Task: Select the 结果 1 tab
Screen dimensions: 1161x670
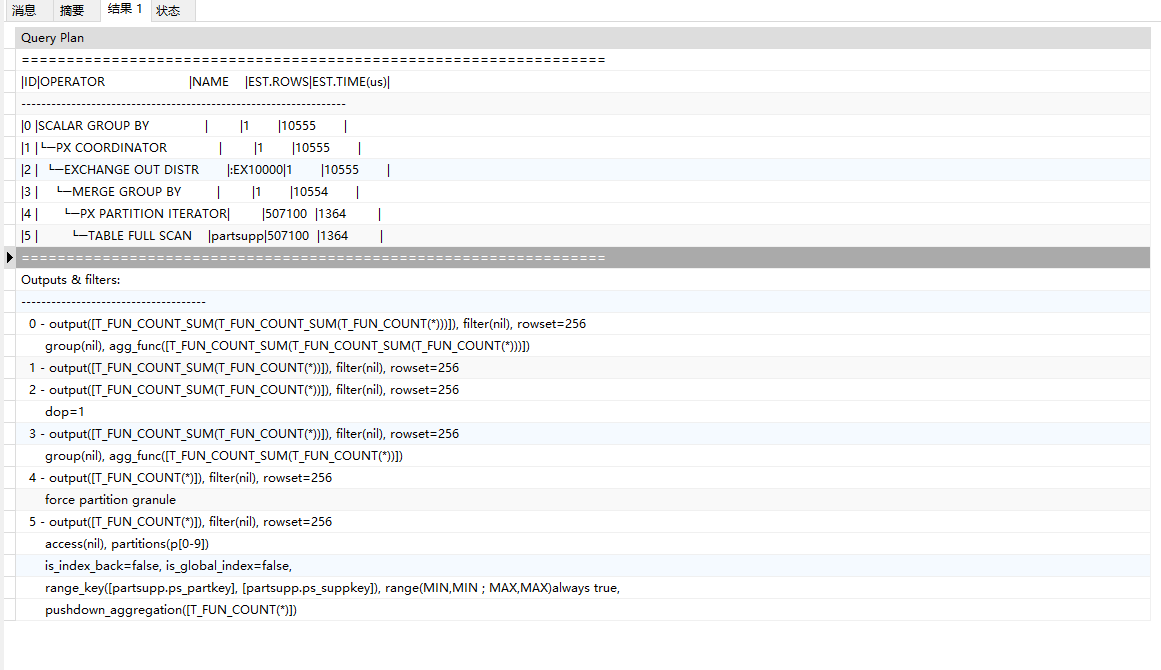Action: pos(124,10)
